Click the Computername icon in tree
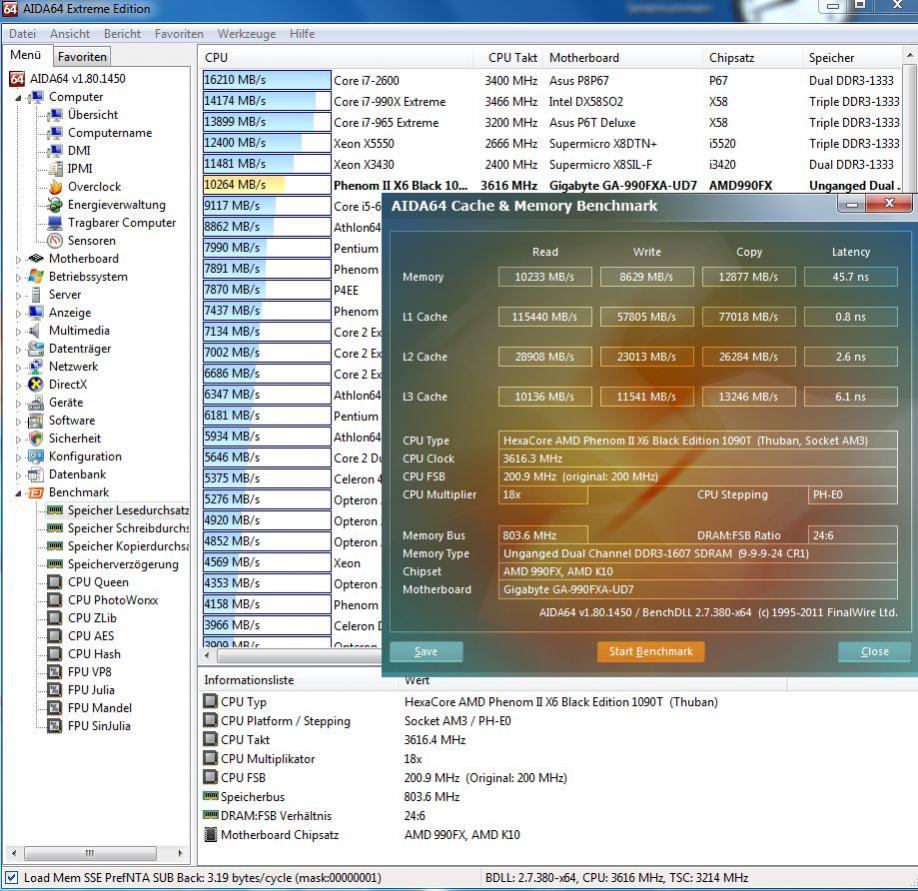 click(56, 133)
